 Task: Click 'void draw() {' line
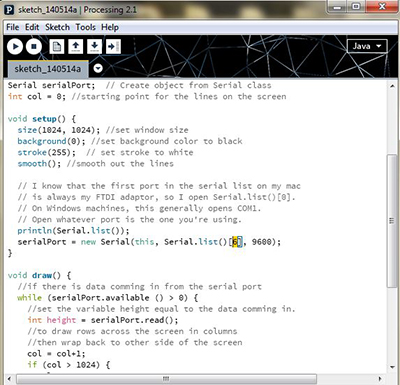[x=39, y=275]
